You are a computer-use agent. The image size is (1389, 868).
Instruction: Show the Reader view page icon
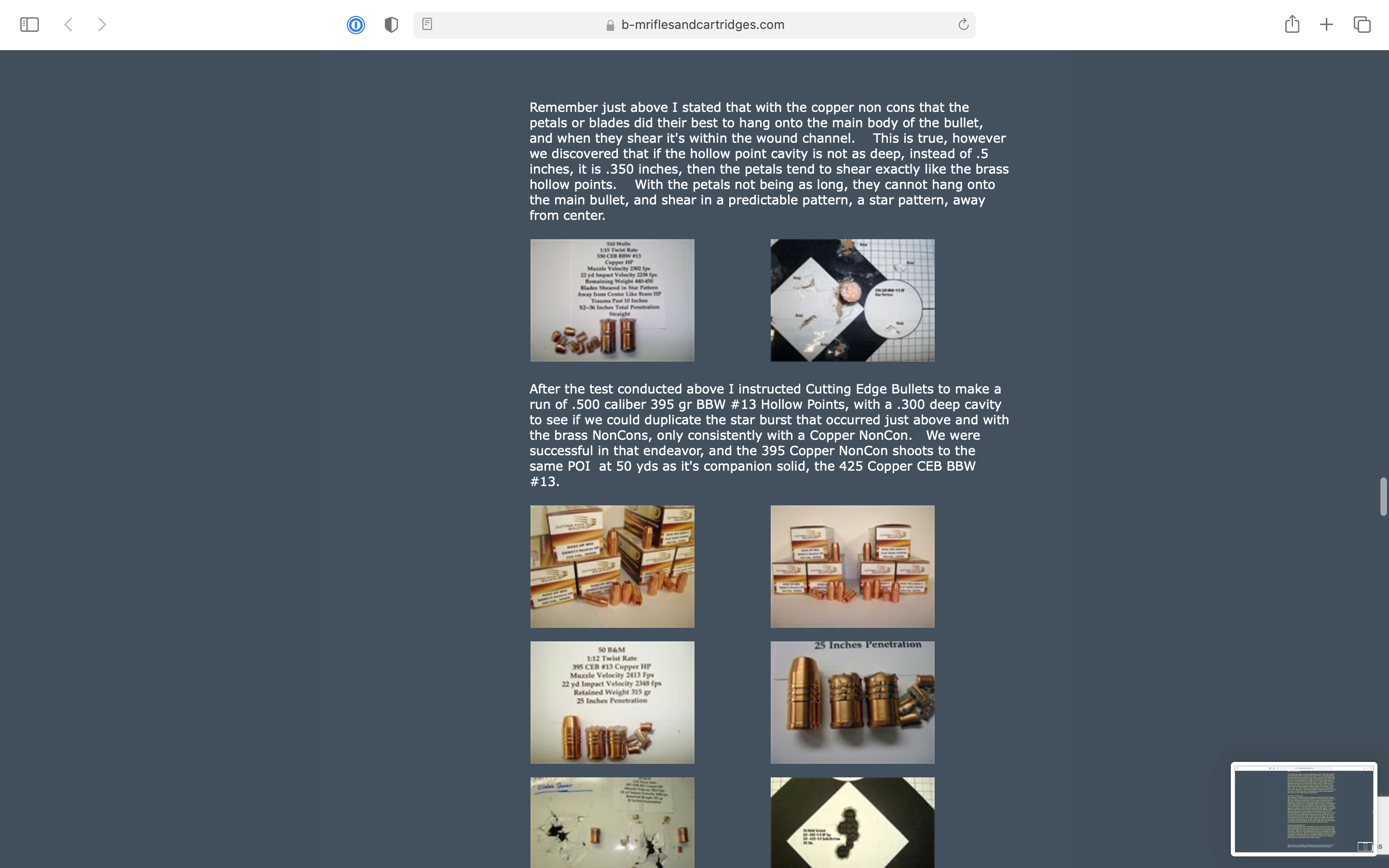pos(427,24)
